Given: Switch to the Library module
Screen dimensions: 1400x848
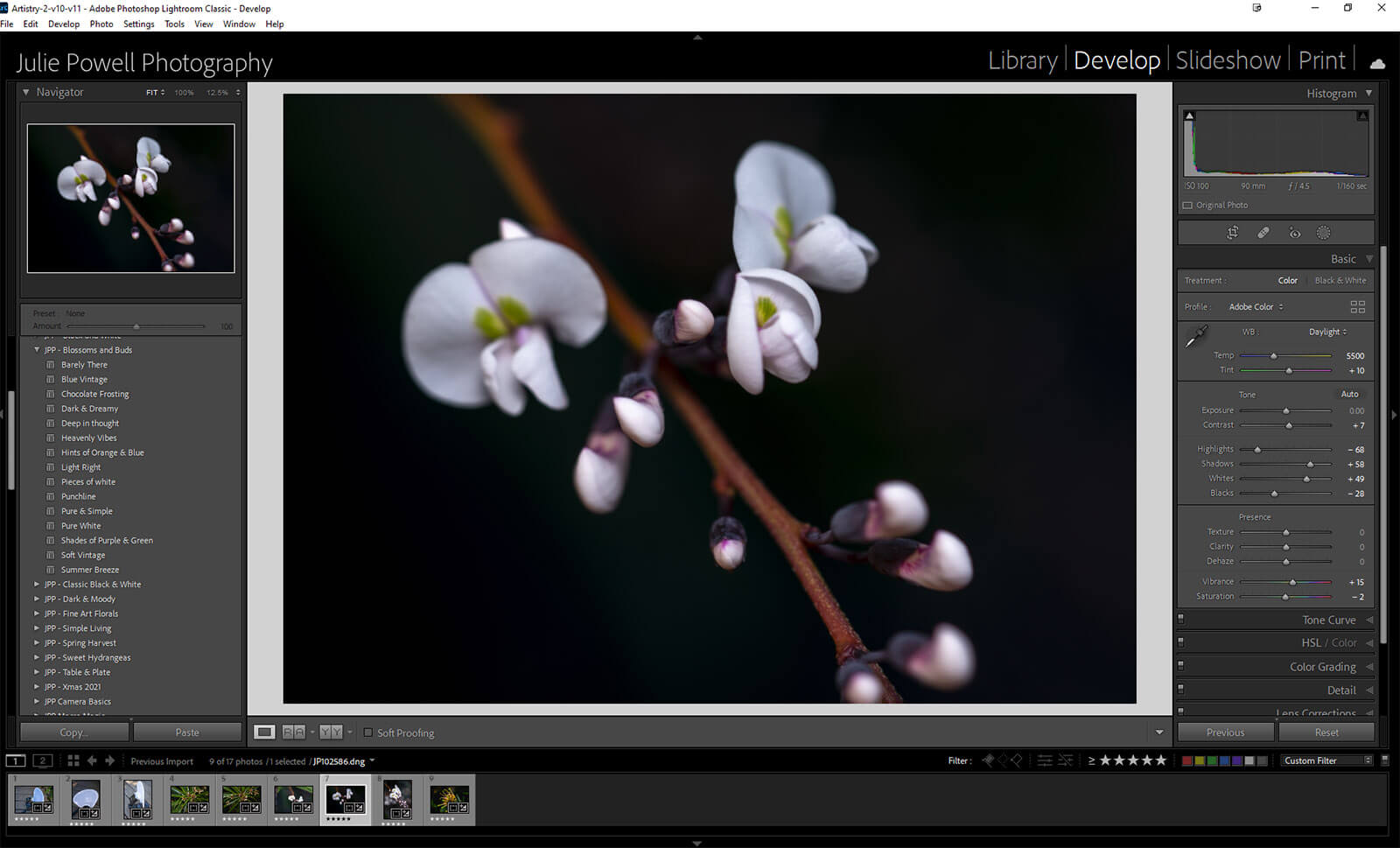Looking at the screenshot, I should (x=1022, y=60).
